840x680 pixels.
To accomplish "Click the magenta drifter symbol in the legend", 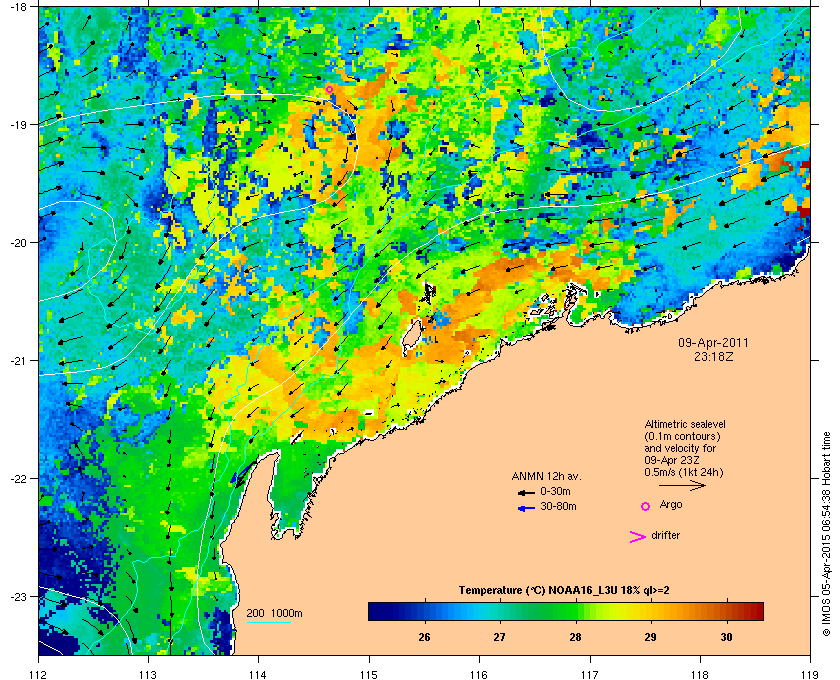I will coord(638,537).
